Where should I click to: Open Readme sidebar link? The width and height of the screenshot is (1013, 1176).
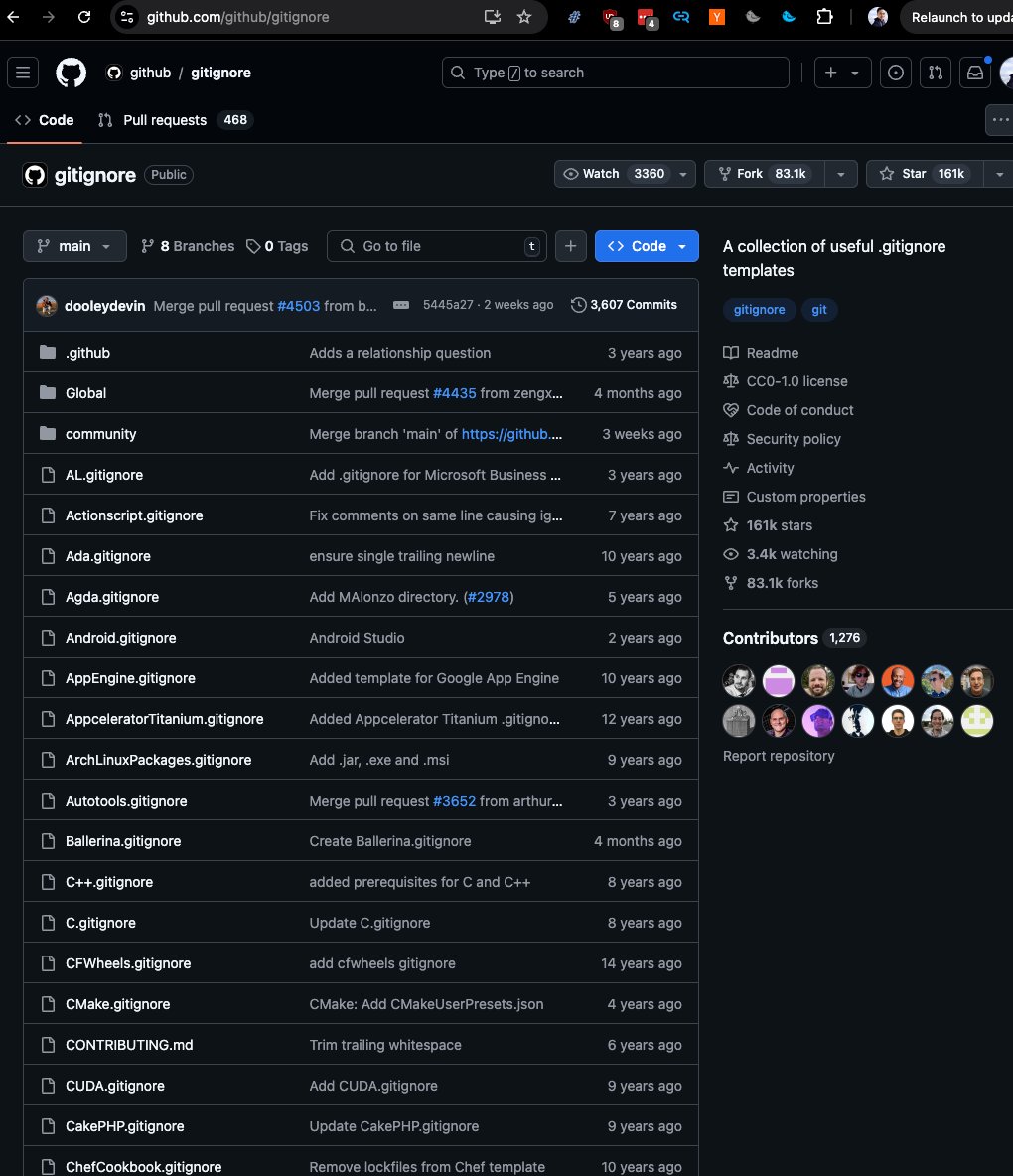tap(761, 353)
